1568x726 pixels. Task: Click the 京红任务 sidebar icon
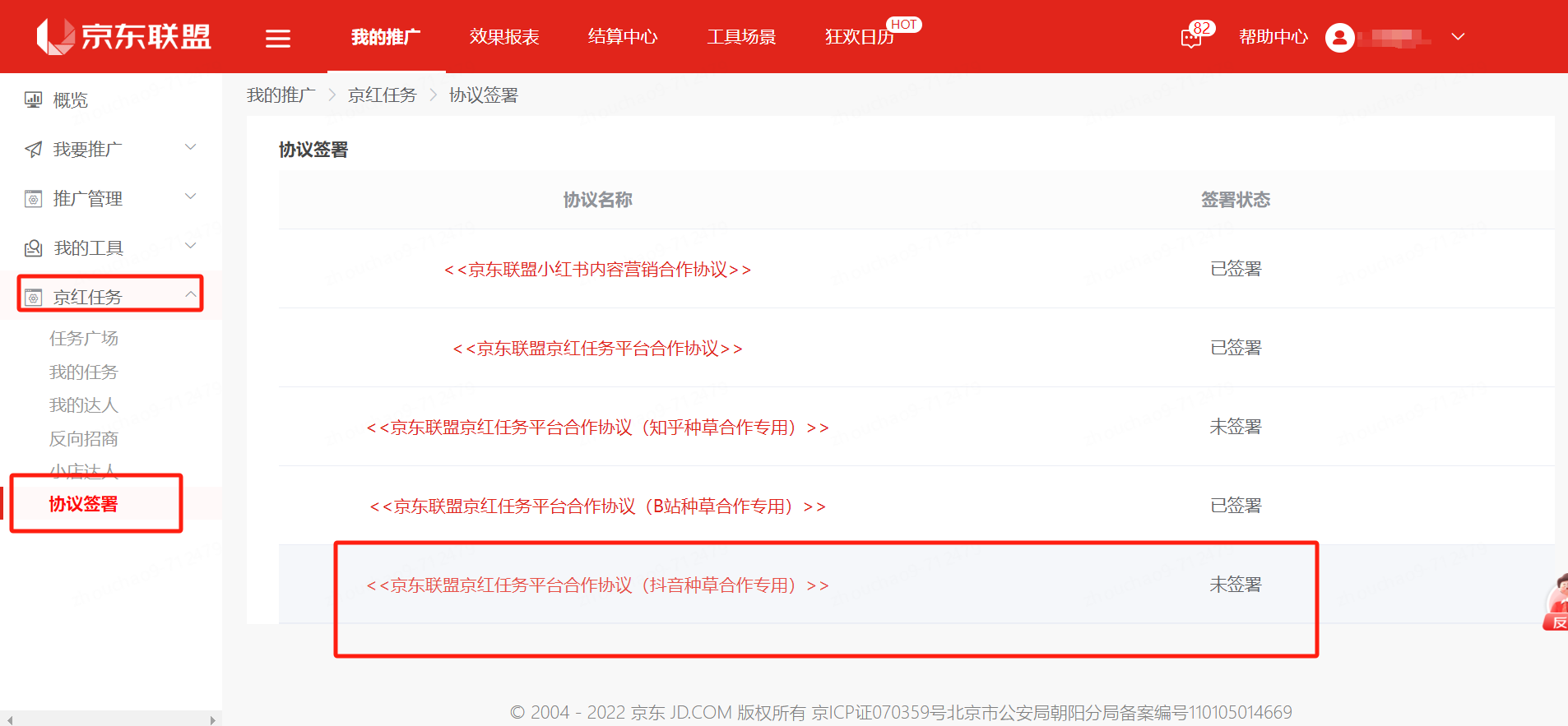tap(33, 298)
